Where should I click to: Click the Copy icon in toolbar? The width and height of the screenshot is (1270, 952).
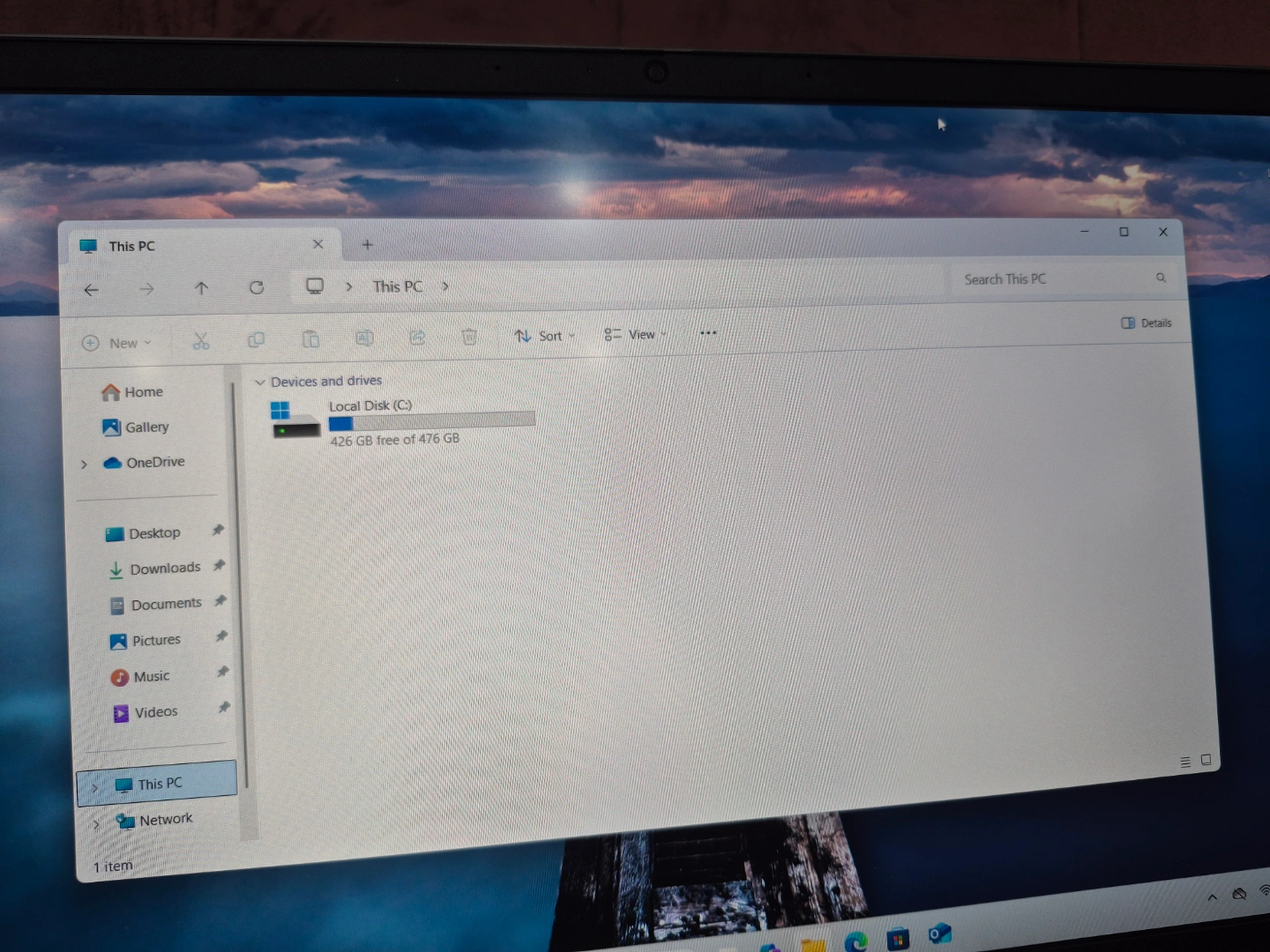[x=257, y=340]
